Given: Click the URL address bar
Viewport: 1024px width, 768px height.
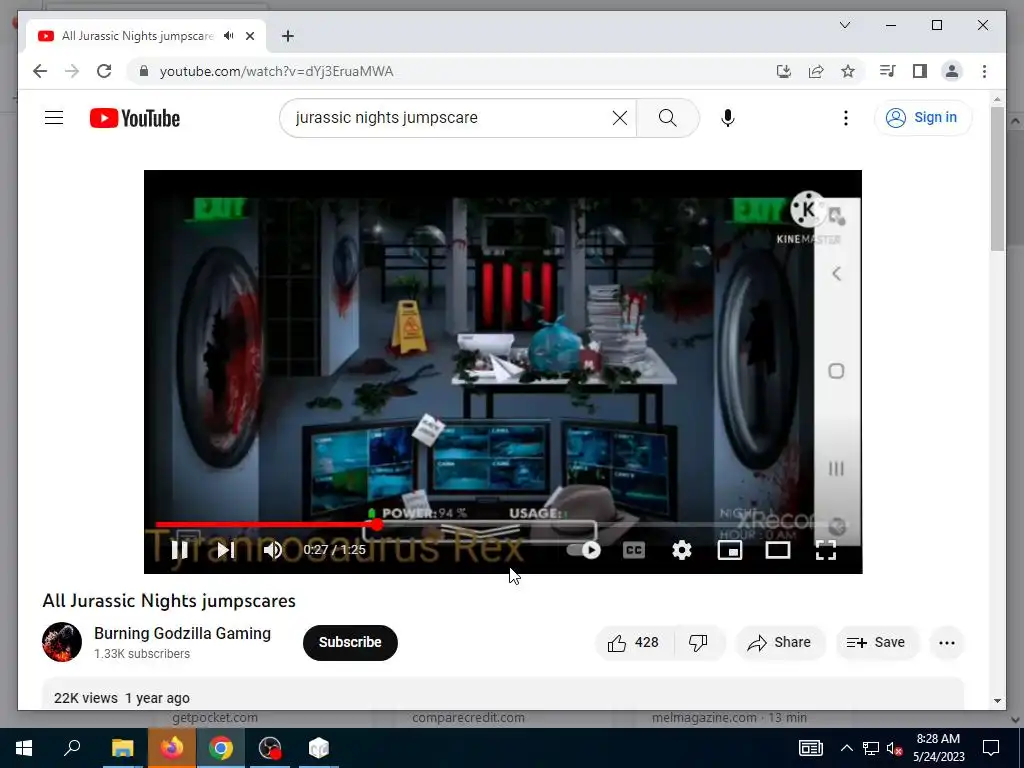Looking at the screenshot, I should point(457,71).
